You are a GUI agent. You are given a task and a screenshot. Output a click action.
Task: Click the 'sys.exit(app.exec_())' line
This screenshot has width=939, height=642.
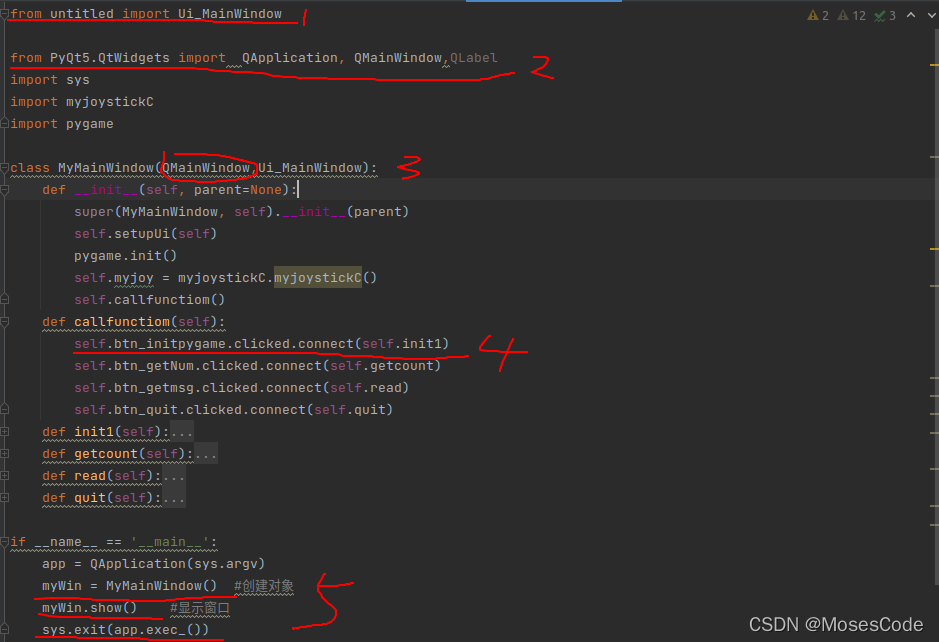click(x=126, y=630)
